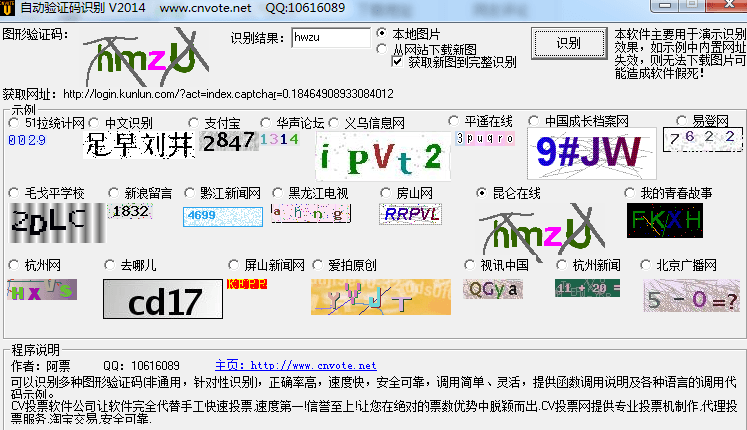The image size is (747, 430).
Task: Click the FKXH green captcha image
Action: pyautogui.click(x=664, y=220)
